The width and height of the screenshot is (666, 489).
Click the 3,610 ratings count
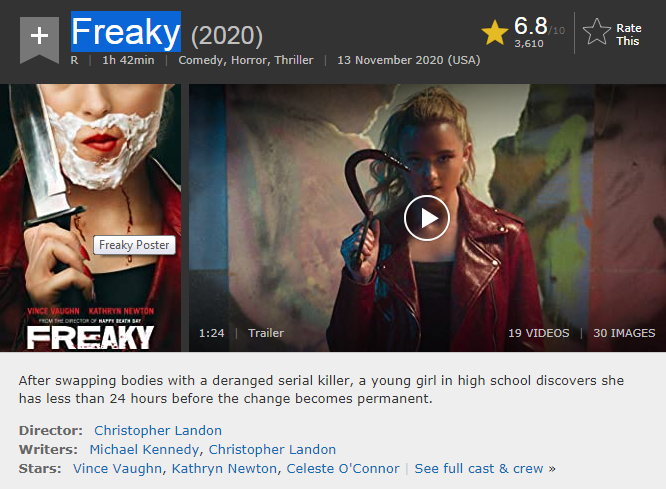[529, 44]
